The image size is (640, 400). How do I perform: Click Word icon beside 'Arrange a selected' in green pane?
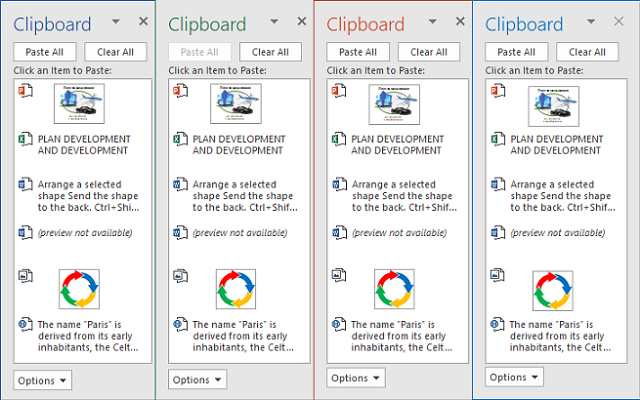pyautogui.click(x=180, y=184)
